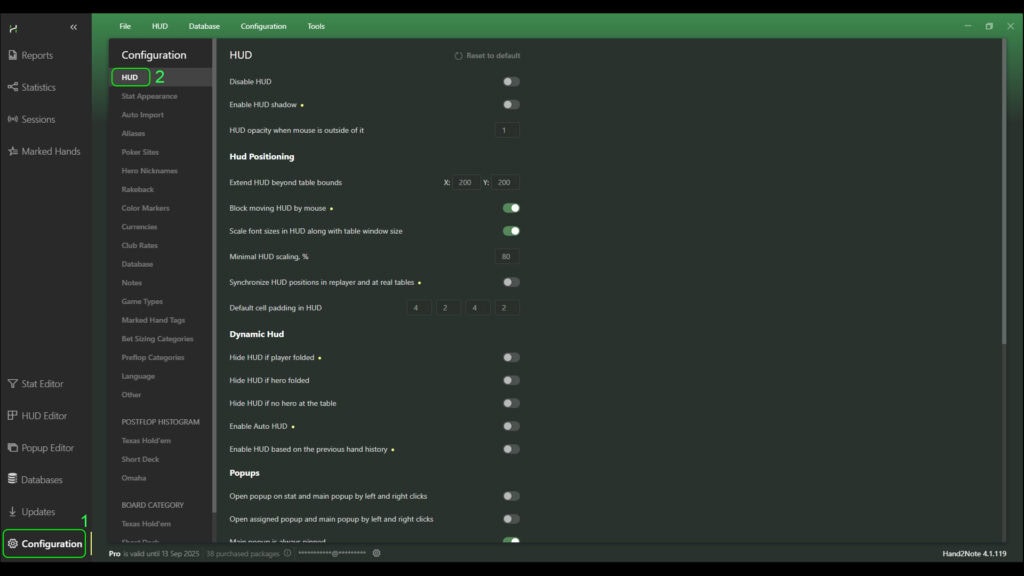Image resolution: width=1024 pixels, height=576 pixels.
Task: Click the Minimal HUD scaling percent field
Action: pos(507,257)
